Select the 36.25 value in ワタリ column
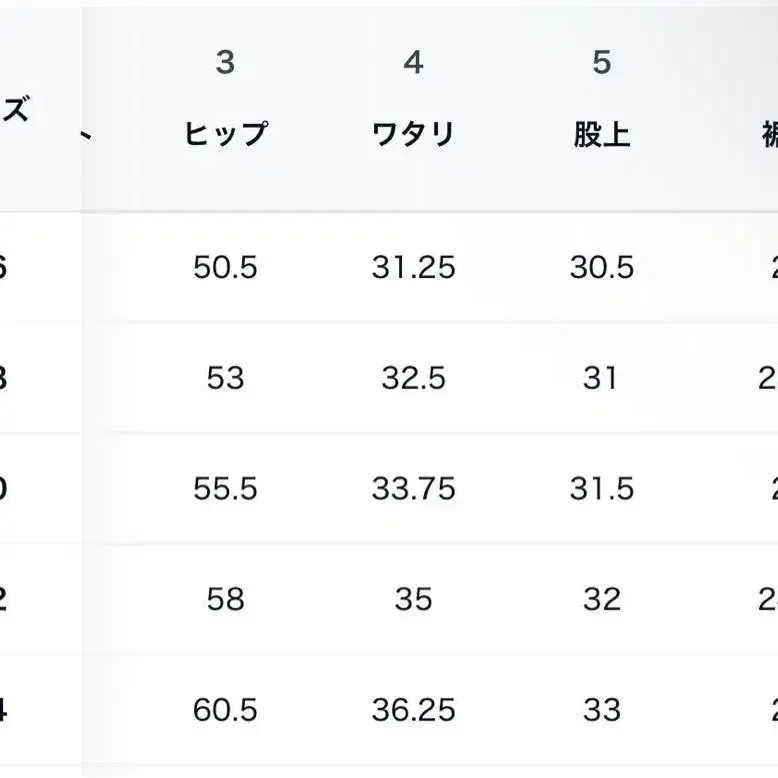778x778 pixels. pyautogui.click(x=413, y=711)
